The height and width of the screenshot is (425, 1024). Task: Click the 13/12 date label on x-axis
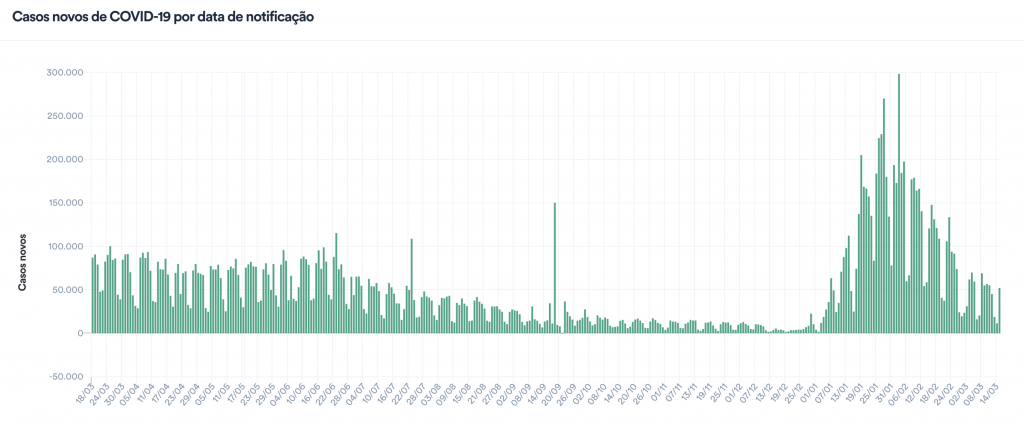pyautogui.click(x=765, y=394)
